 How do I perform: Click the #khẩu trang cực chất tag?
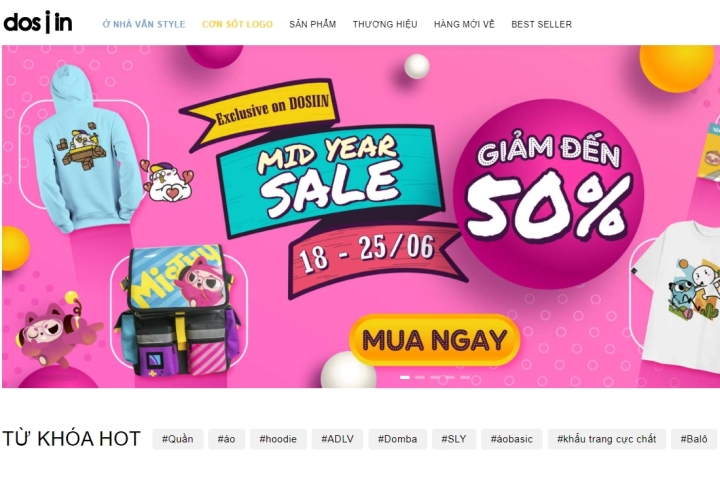[607, 439]
